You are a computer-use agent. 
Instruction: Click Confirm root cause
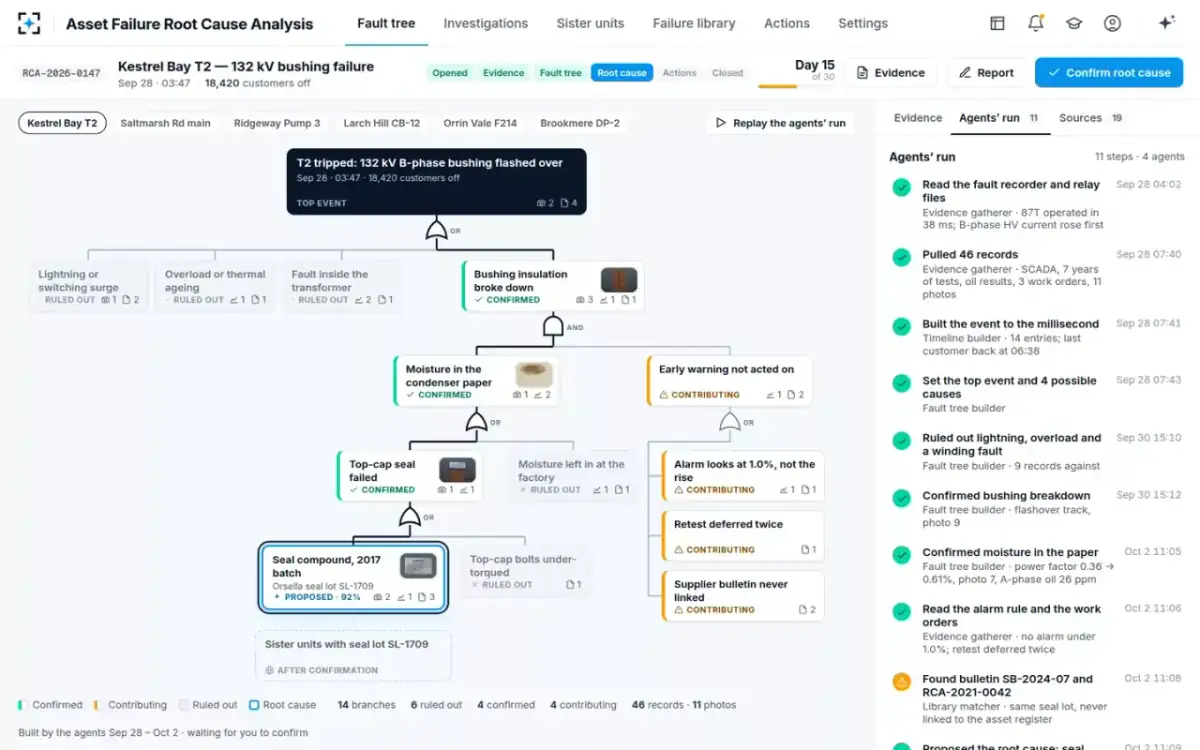(x=1108, y=73)
